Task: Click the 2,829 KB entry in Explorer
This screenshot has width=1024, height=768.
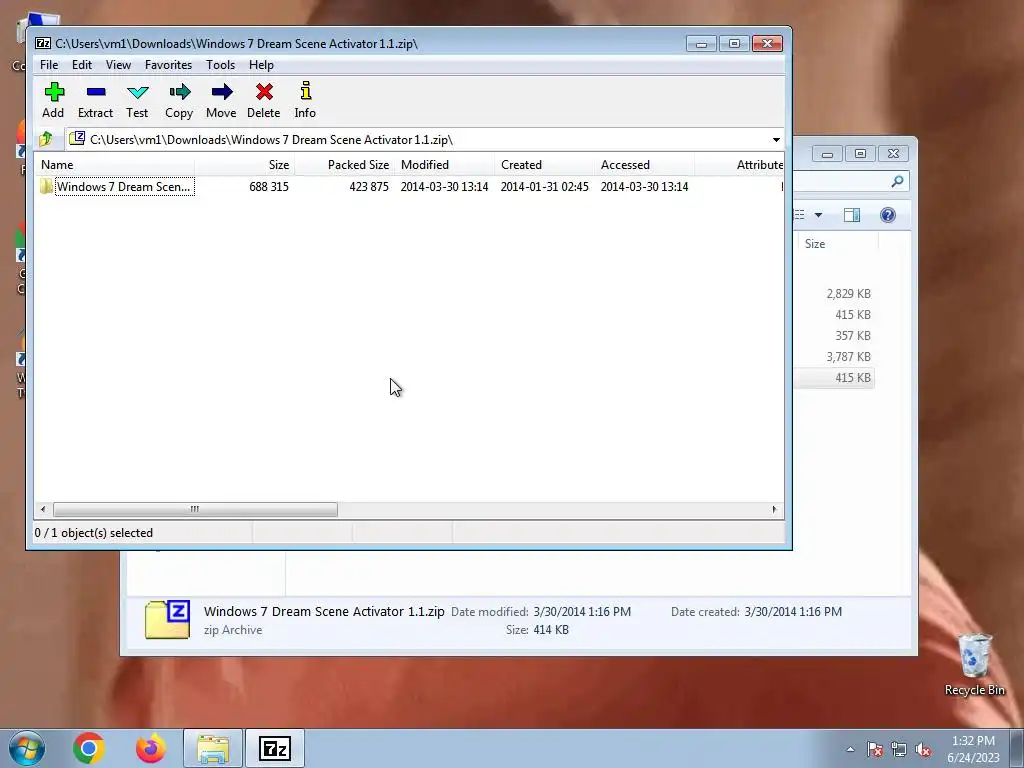Action: click(x=848, y=293)
